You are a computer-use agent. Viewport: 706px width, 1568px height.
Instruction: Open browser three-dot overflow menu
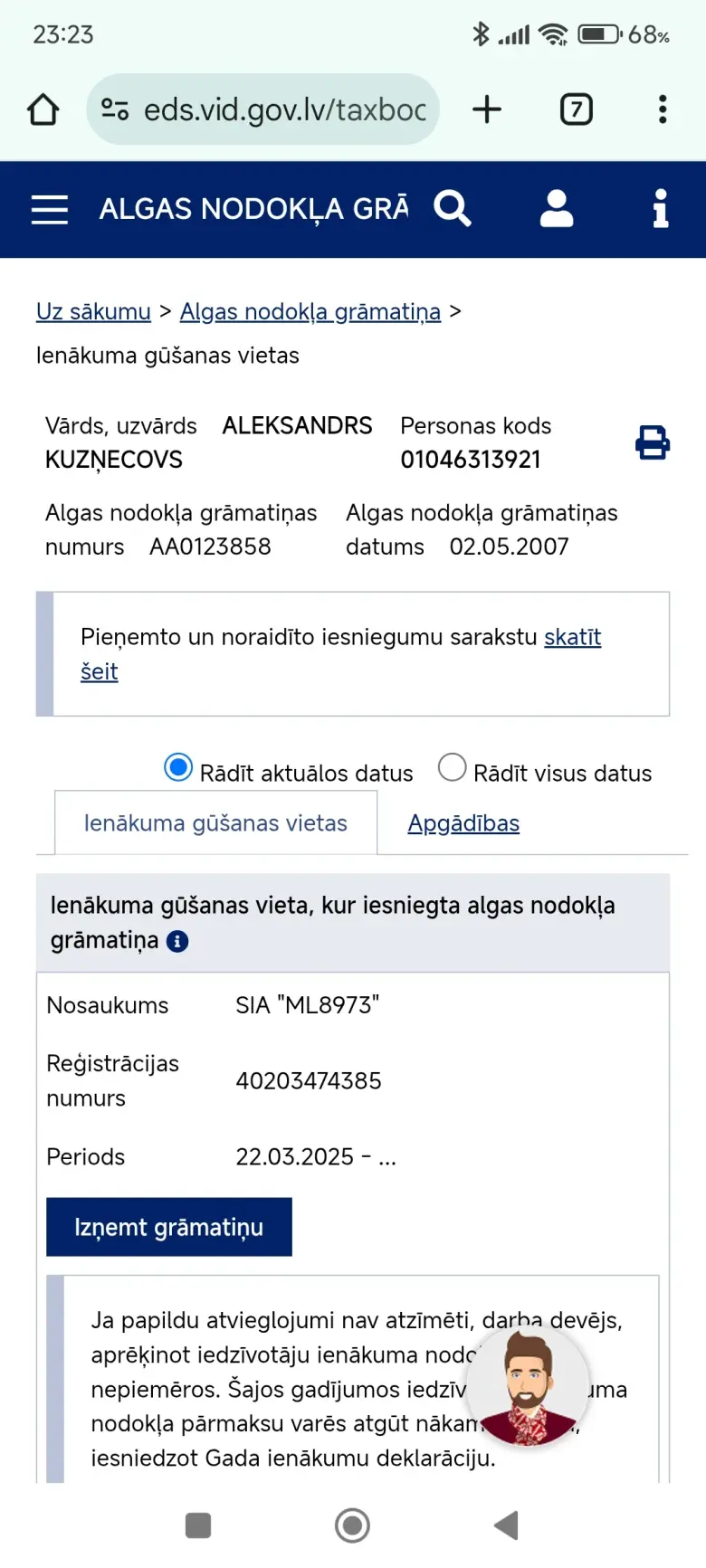[663, 109]
